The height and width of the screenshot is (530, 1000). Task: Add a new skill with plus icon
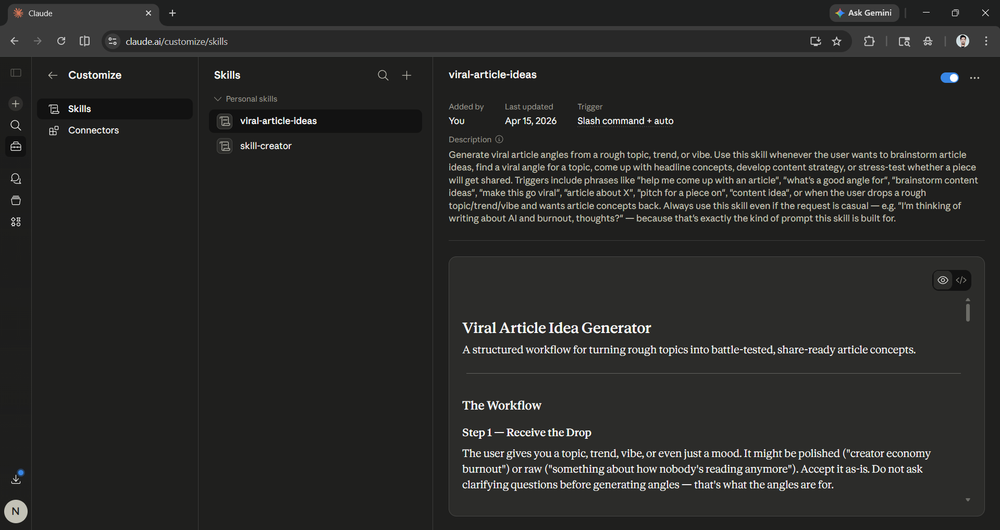pos(407,75)
